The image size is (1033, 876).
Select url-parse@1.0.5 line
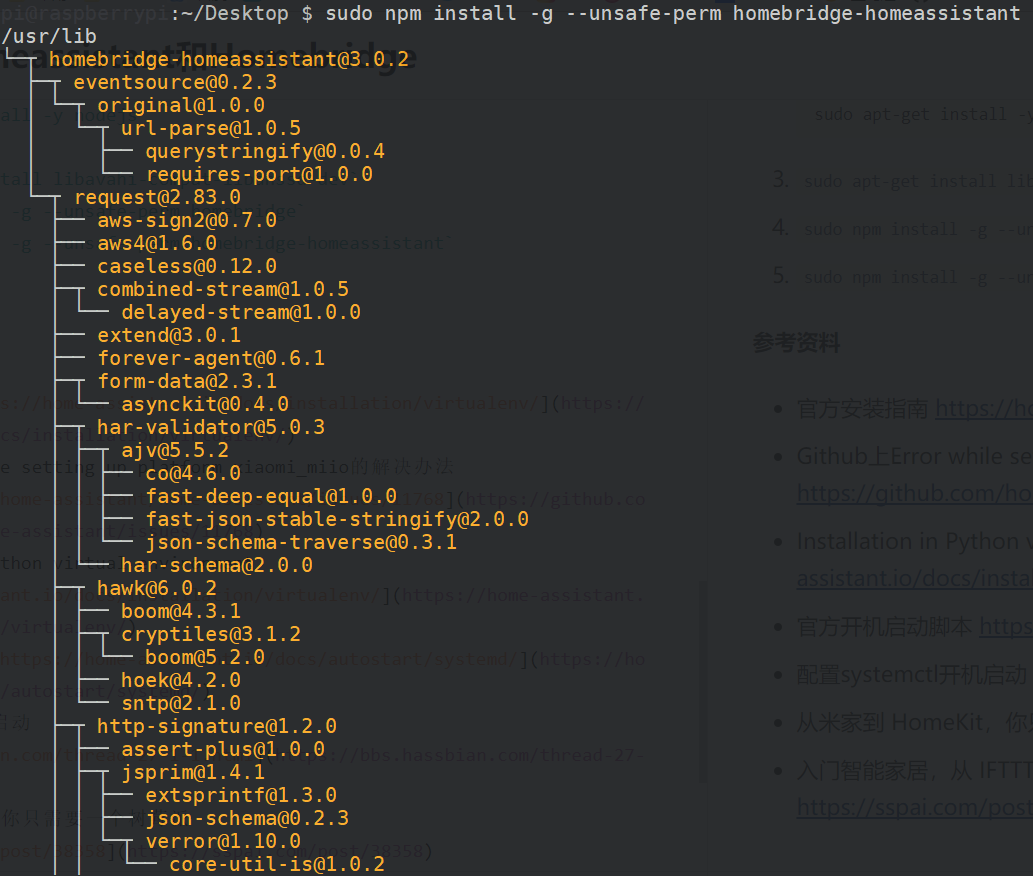tap(211, 128)
